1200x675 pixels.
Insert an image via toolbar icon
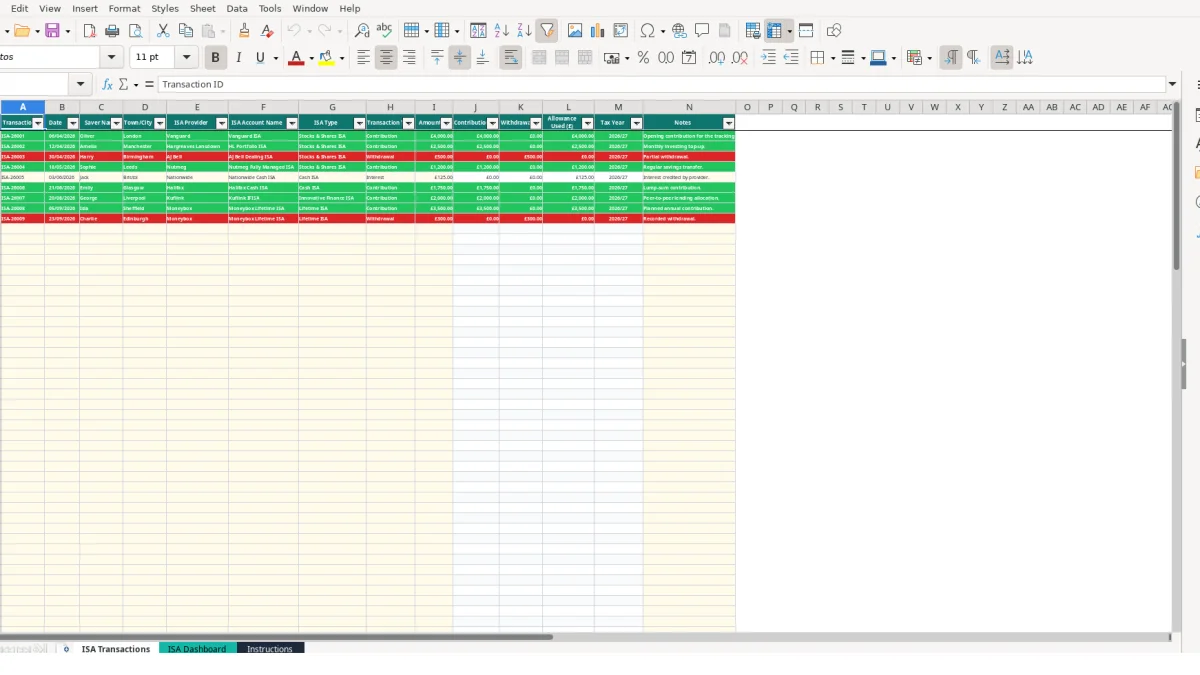(575, 31)
